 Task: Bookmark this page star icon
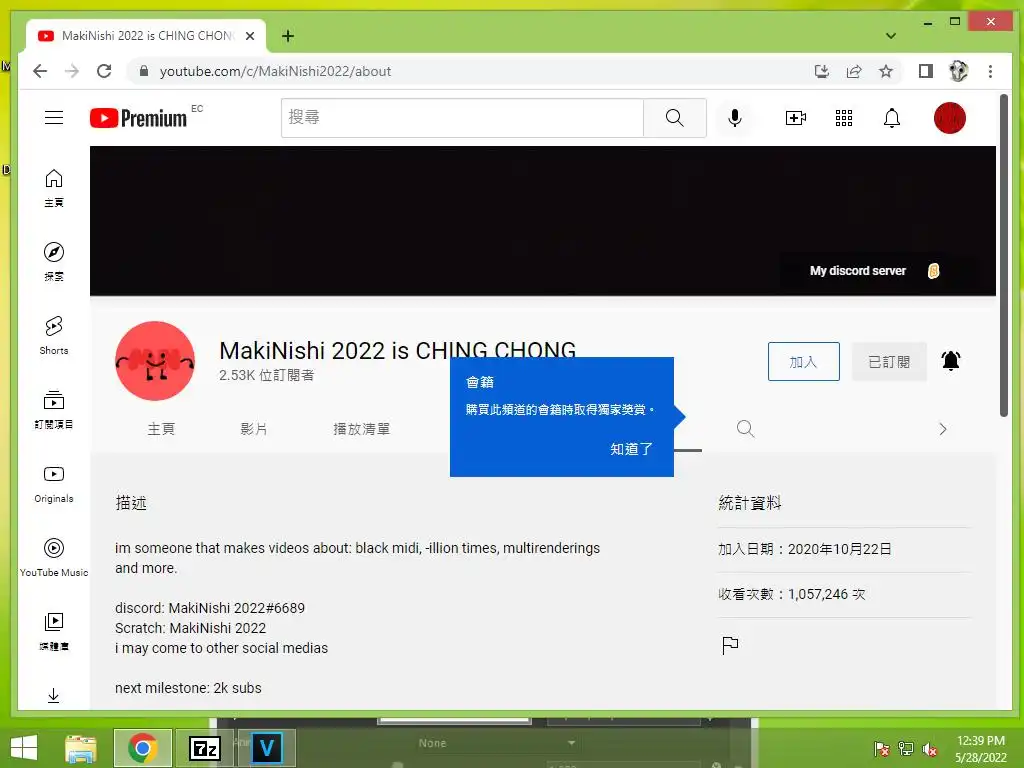point(886,71)
